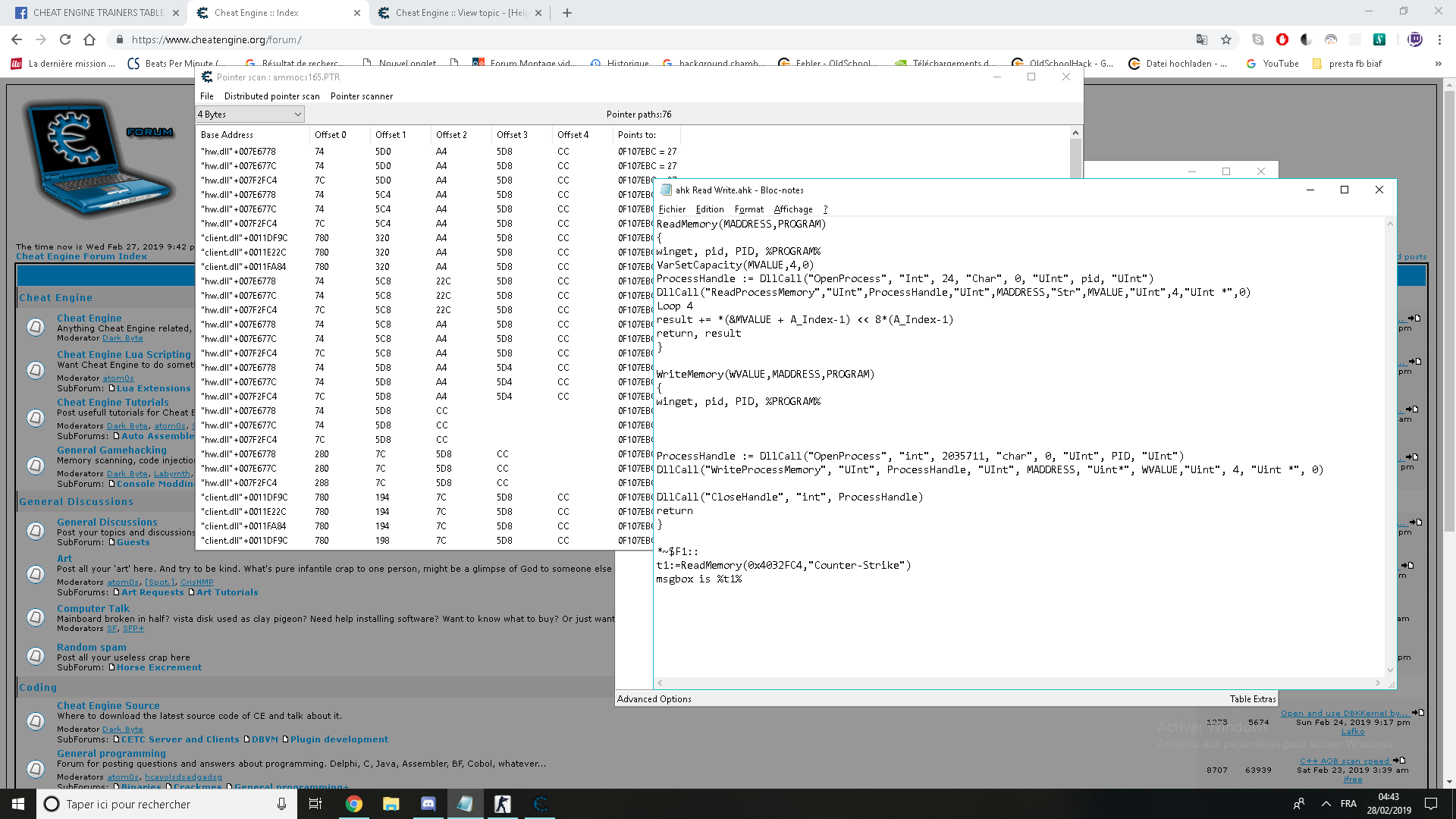Open Discord from the taskbar
Image resolution: width=1456 pixels, height=819 pixels.
428,804
